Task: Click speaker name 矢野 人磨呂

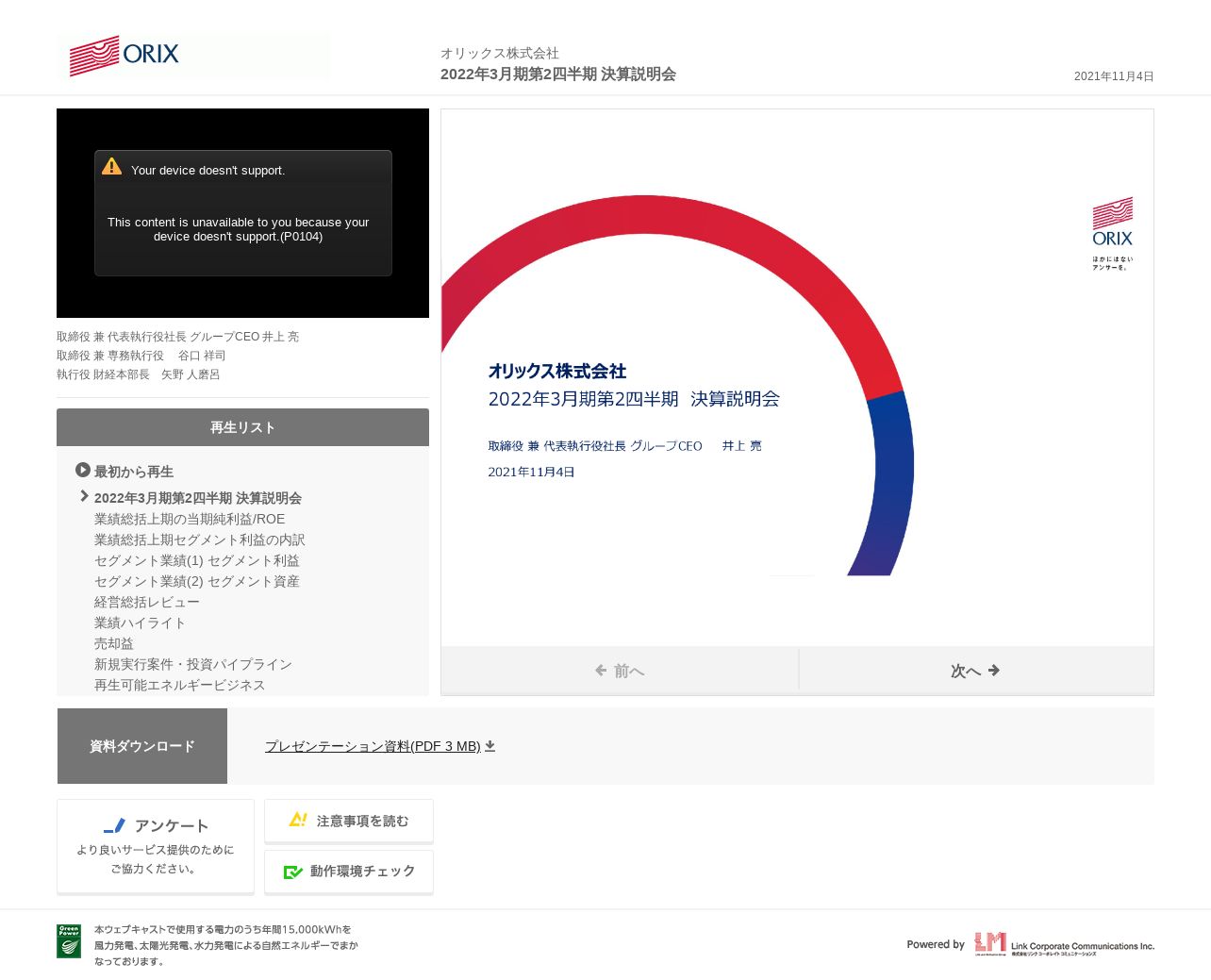Action: coord(191,374)
